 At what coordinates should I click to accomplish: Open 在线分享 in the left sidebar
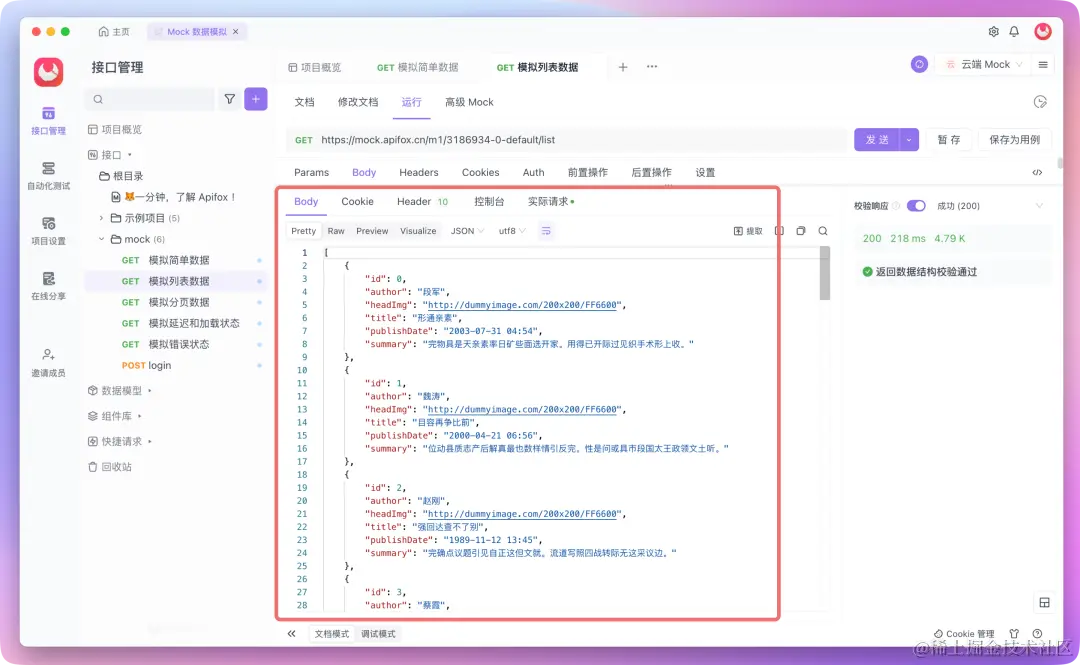click(48, 286)
